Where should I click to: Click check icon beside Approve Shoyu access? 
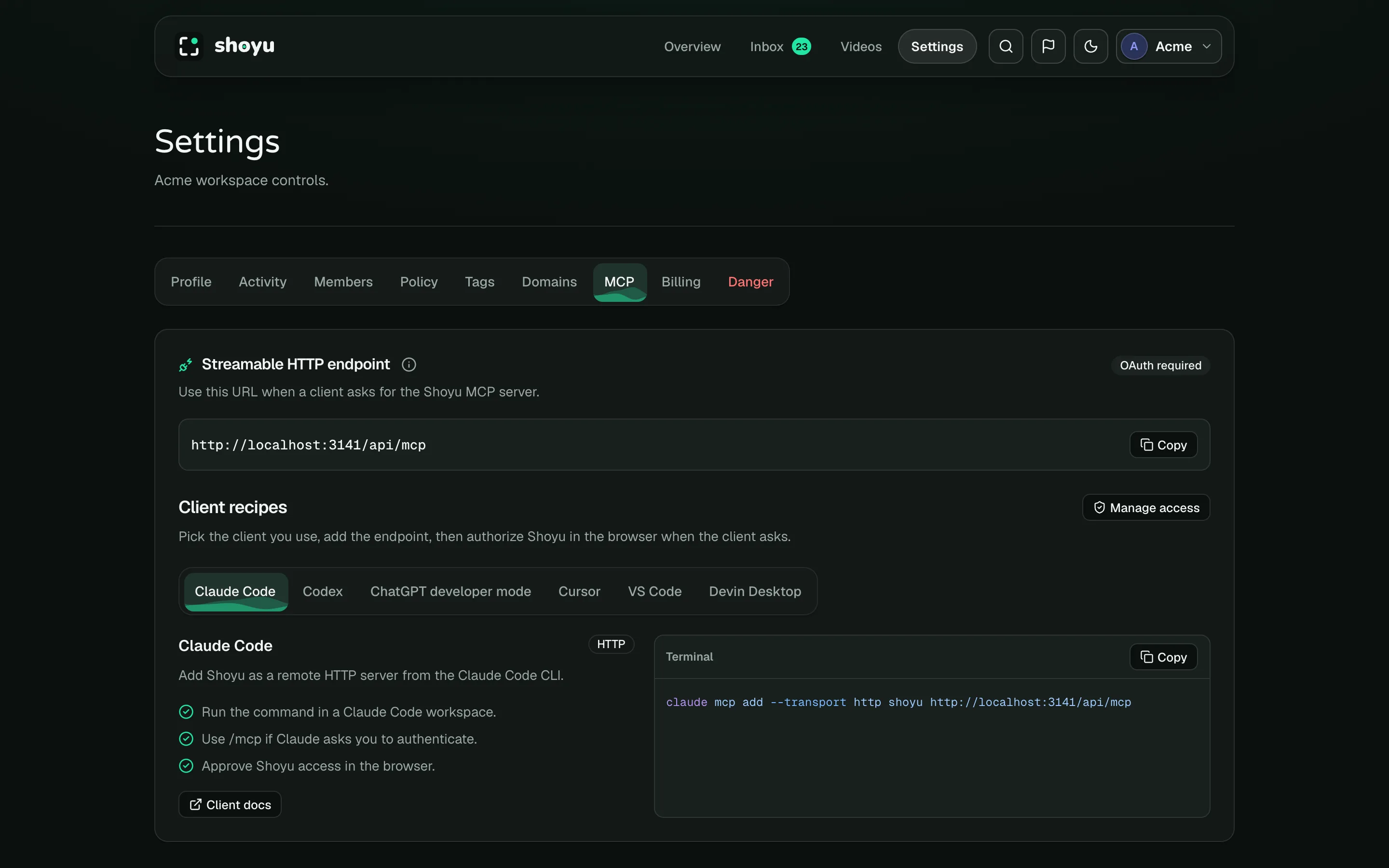tap(186, 766)
